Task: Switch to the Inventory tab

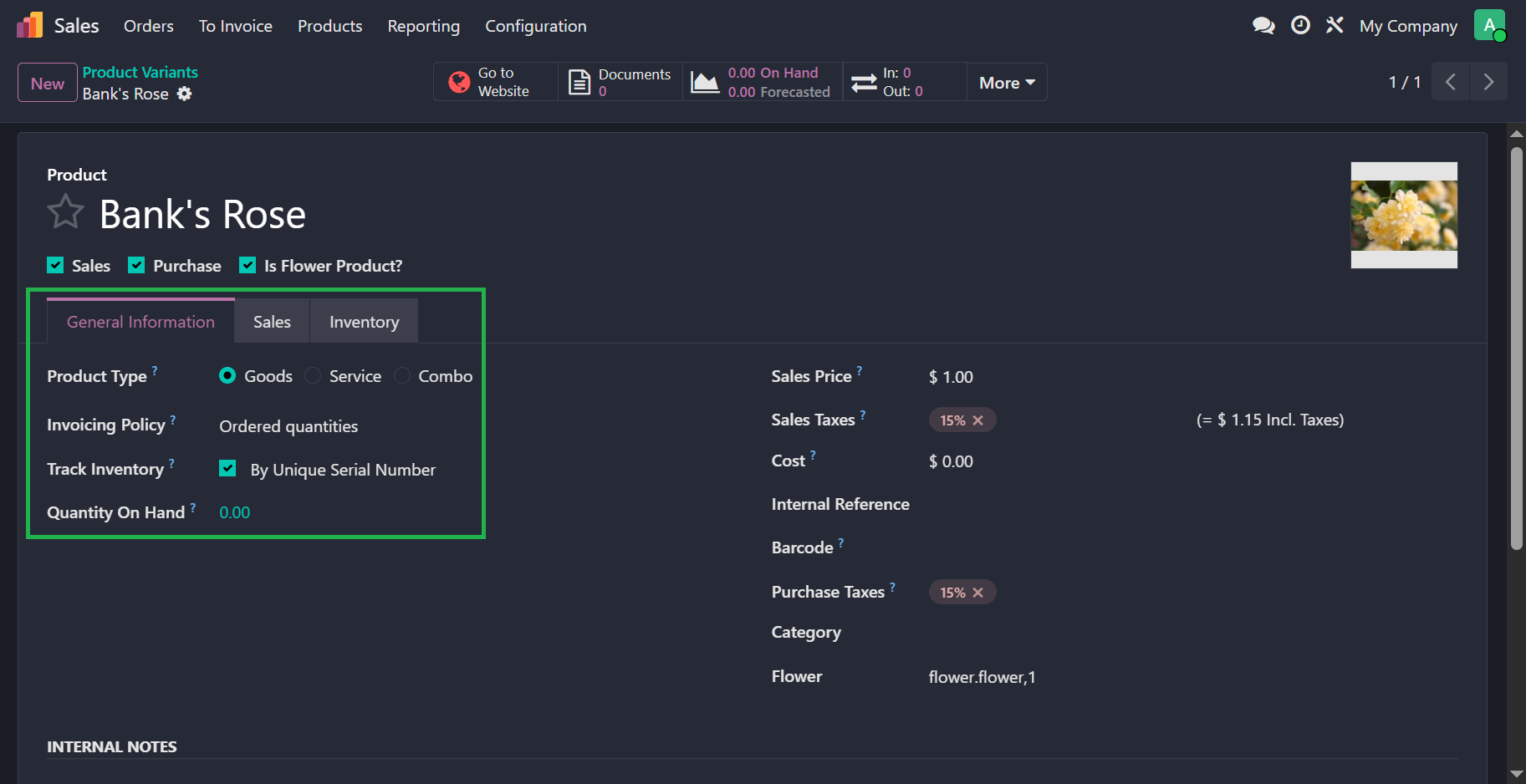Action: pyautogui.click(x=364, y=322)
